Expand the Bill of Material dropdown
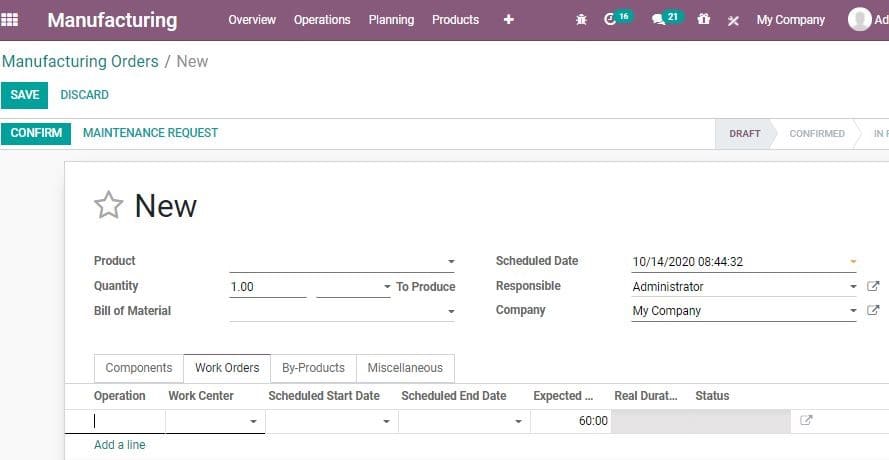 [x=451, y=311]
